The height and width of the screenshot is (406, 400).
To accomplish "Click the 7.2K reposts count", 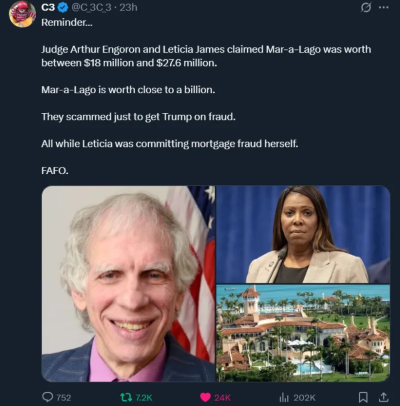I will point(144,397).
